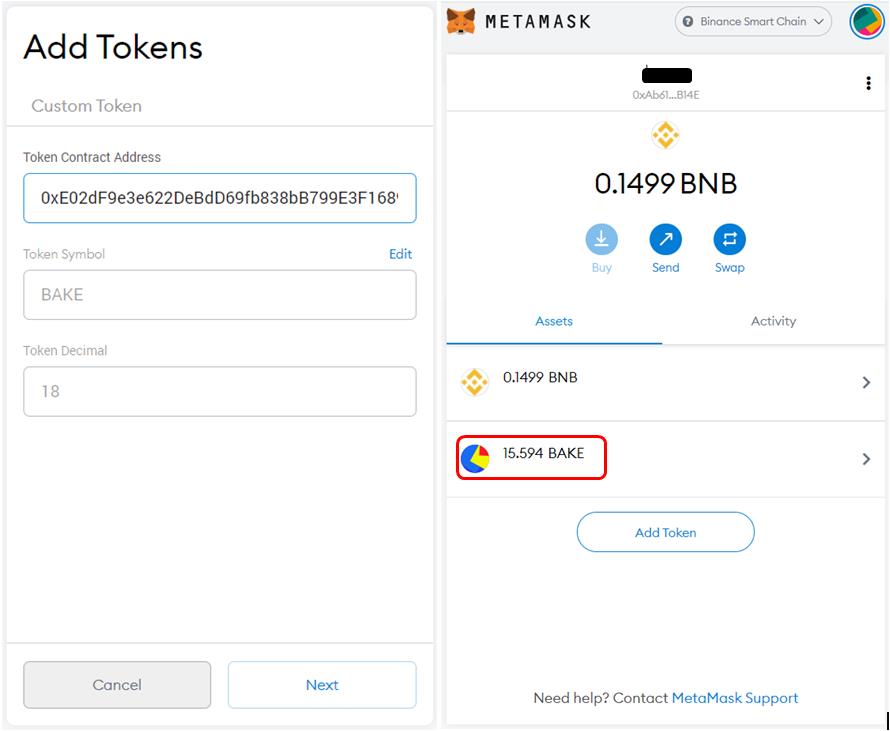890x731 pixels.
Task: Open the Binance Smart Chain network dropdown
Action: [753, 22]
